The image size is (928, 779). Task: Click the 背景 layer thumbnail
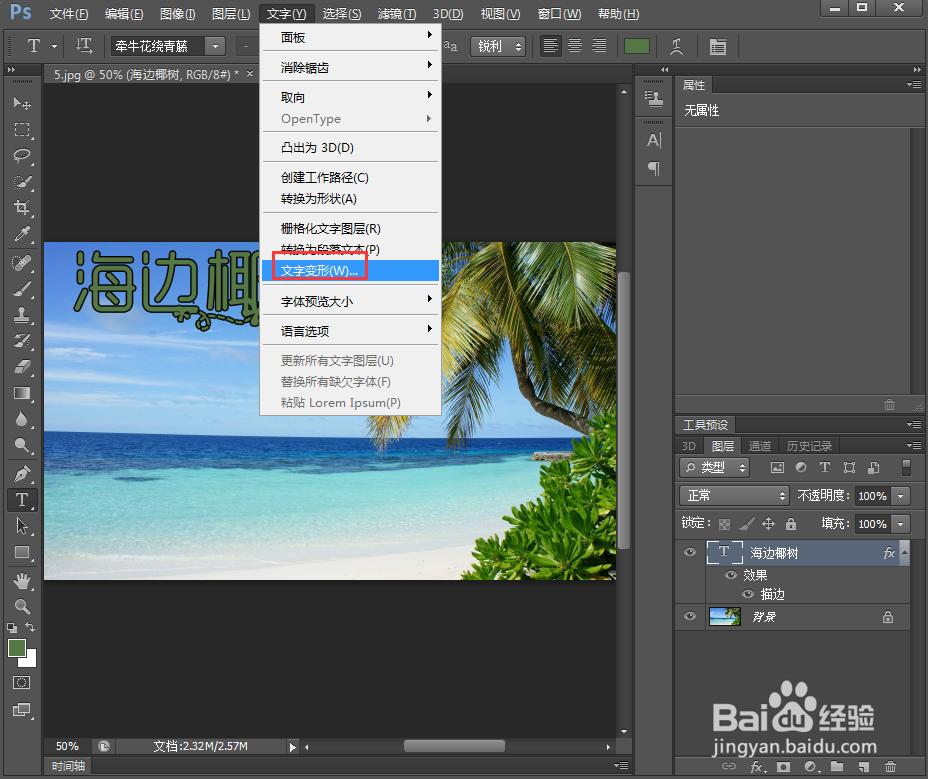tap(724, 617)
